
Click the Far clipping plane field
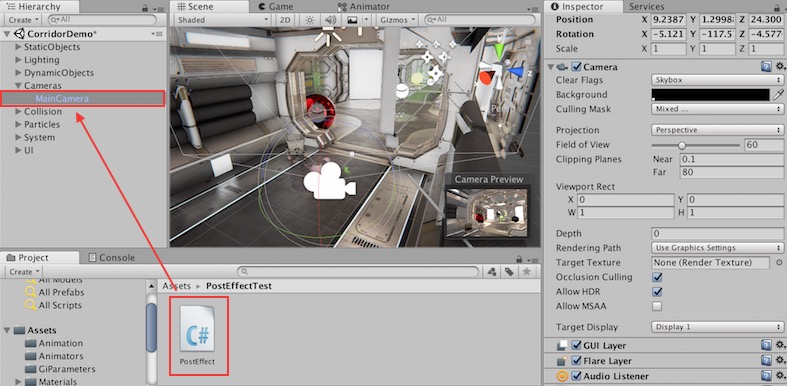pyautogui.click(x=732, y=173)
